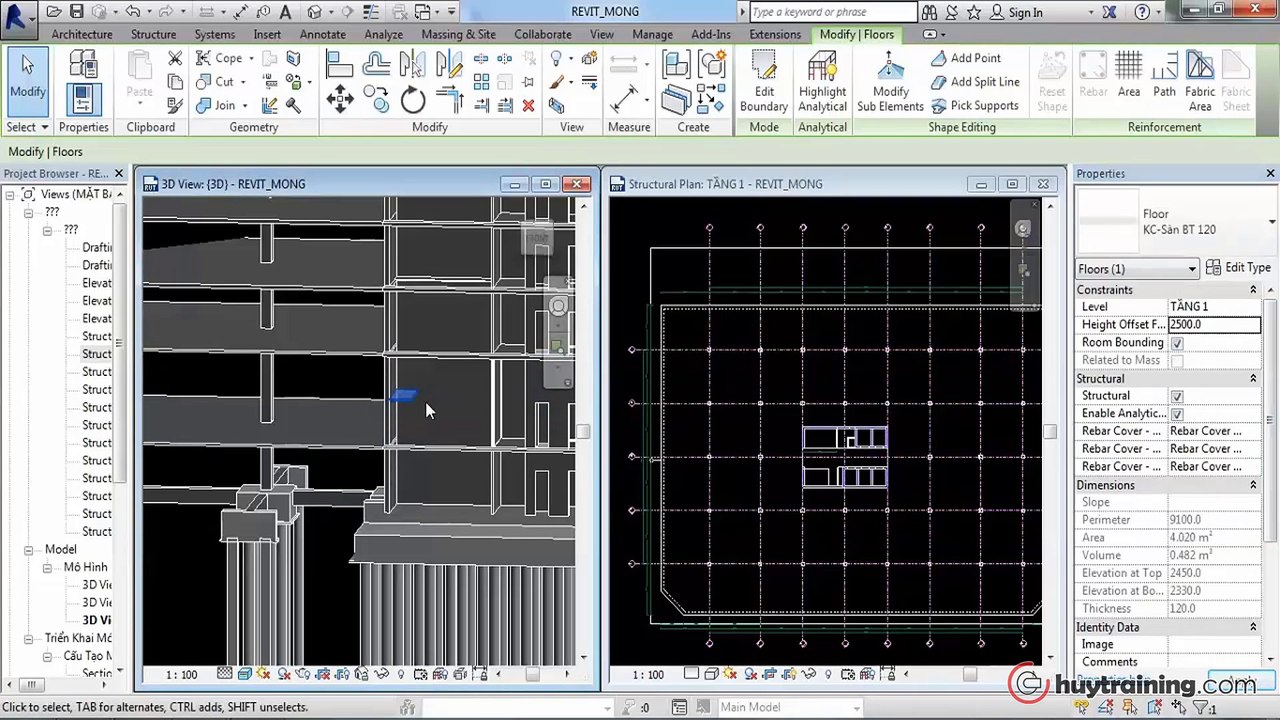Open the floor type selector dropdown arrow
Viewport: 1280px width, 720px height.
click(1272, 221)
